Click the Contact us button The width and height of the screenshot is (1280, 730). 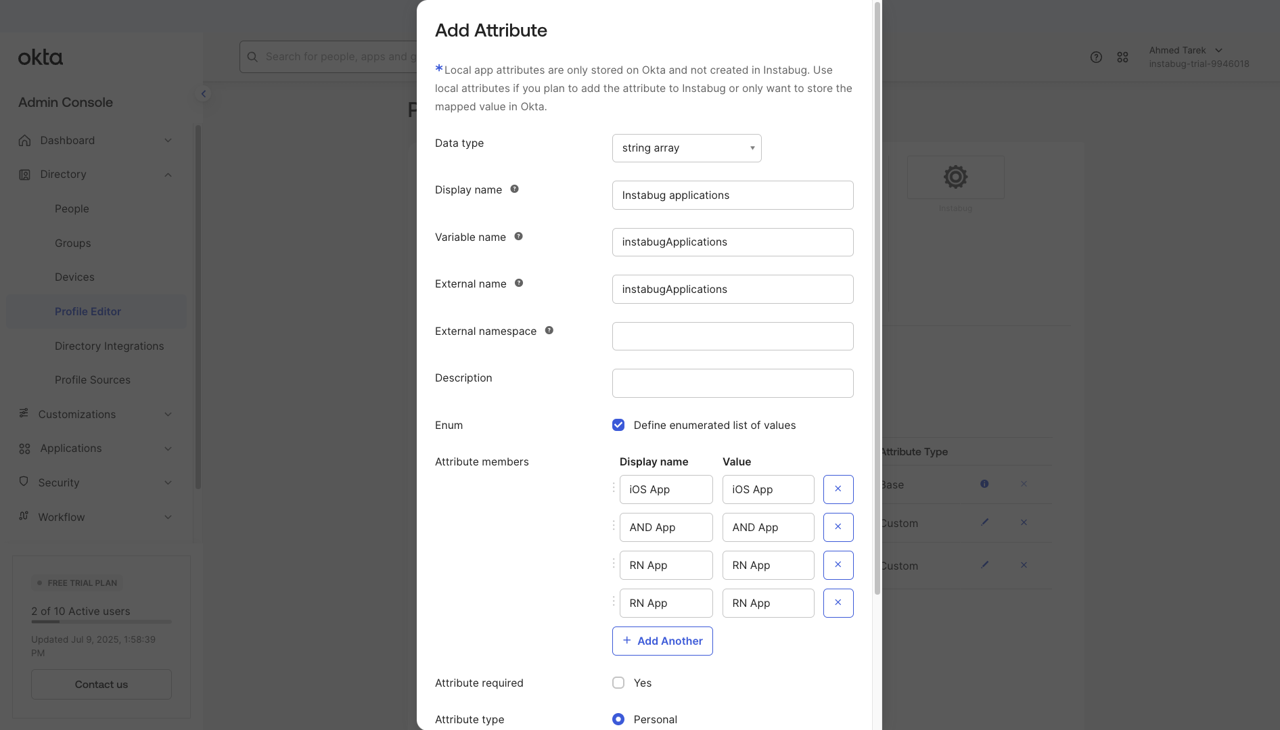coord(101,685)
